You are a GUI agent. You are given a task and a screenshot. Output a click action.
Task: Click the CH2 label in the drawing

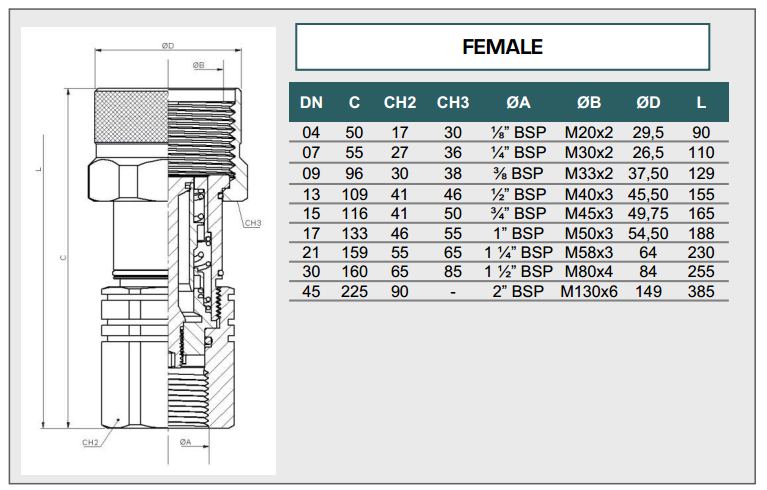(x=90, y=441)
